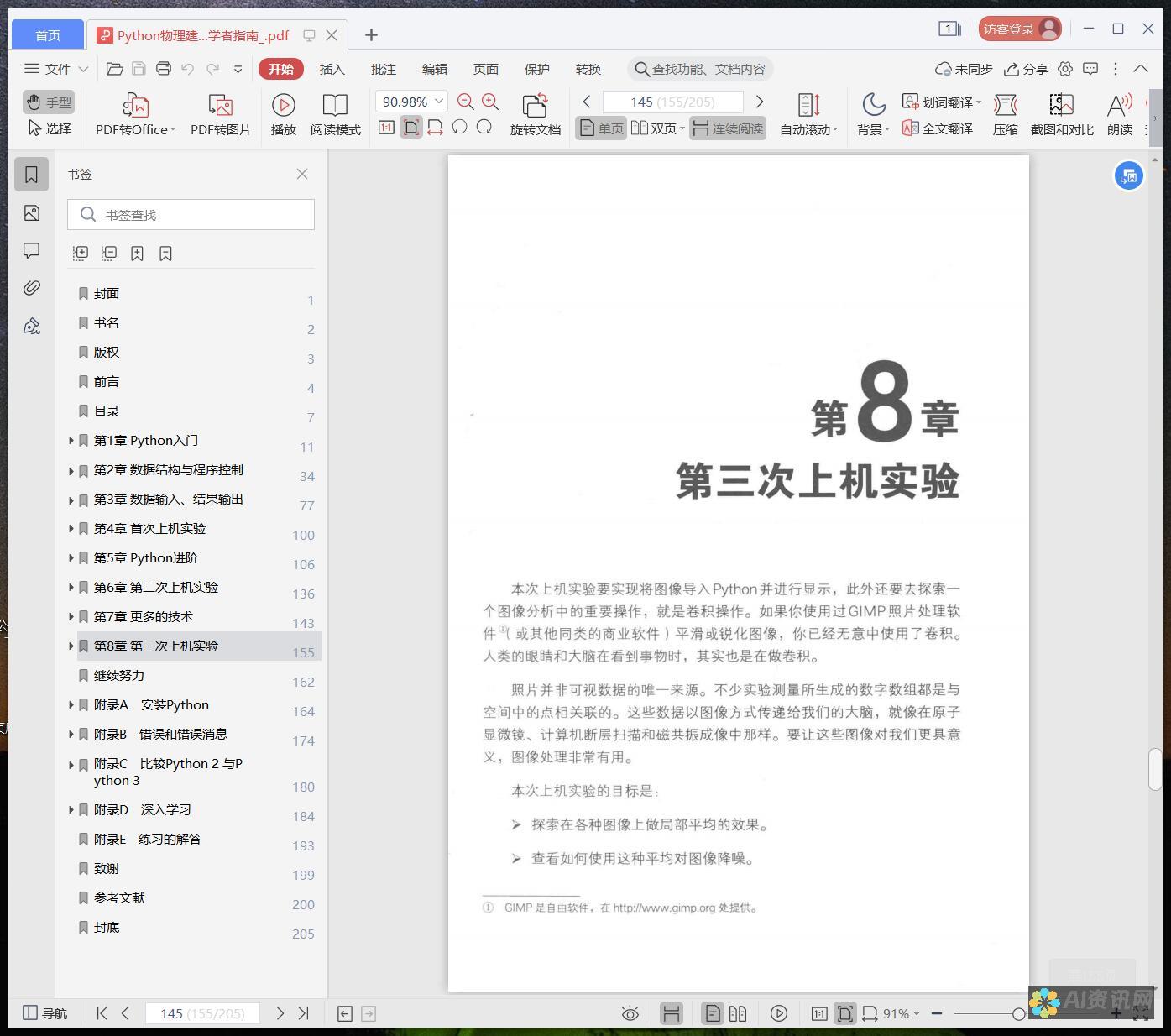Start slideshow with the 播放 button
The image size is (1171, 1036).
(x=283, y=114)
